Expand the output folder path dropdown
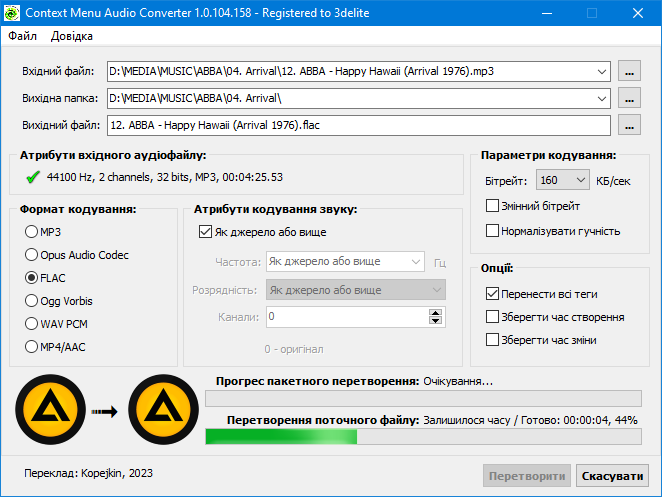The height and width of the screenshot is (497, 662). (x=602, y=98)
